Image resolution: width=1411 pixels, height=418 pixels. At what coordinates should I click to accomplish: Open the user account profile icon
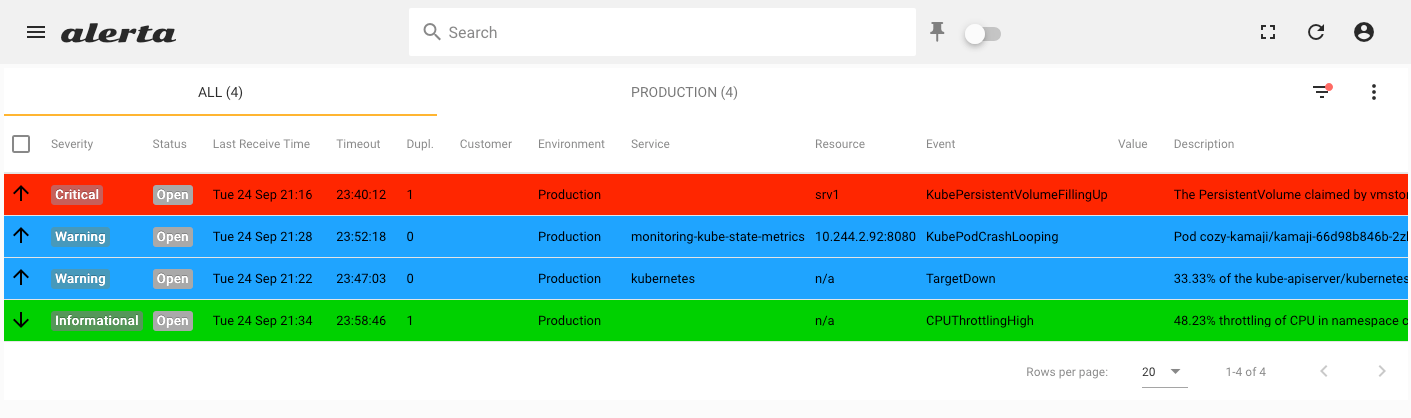(1364, 32)
